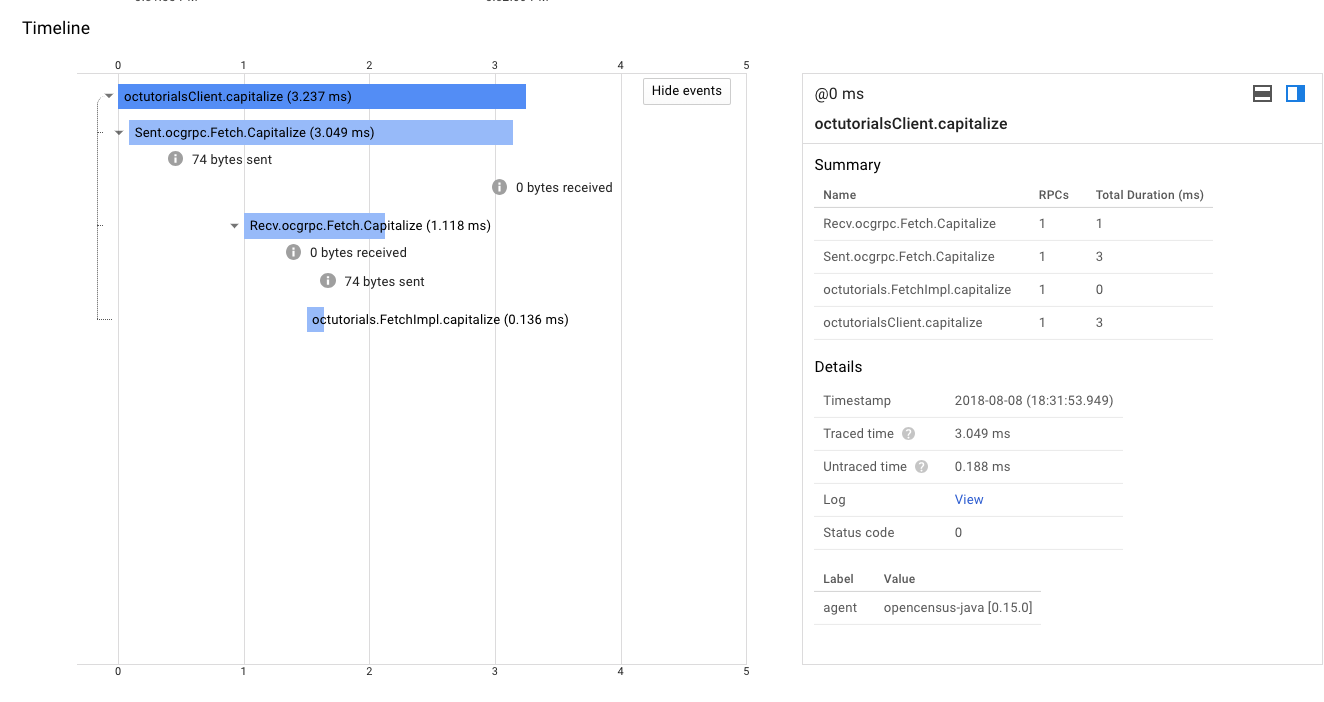Select the octutorialsClient.capitalize timeline bar

(321, 97)
